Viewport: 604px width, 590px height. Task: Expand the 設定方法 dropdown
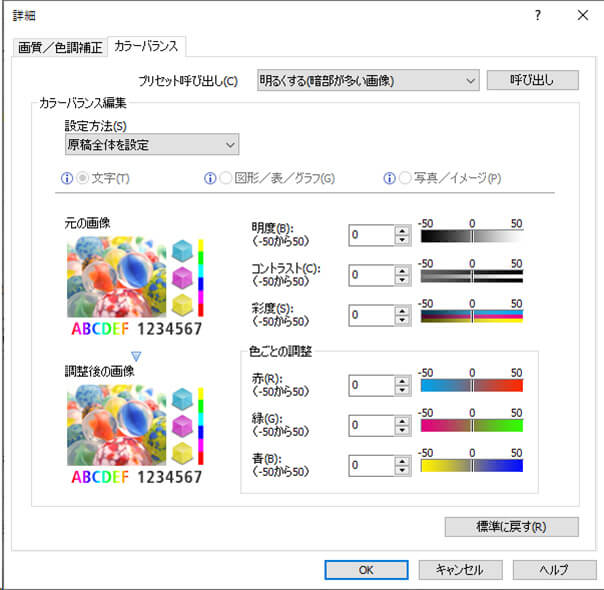pos(152,145)
